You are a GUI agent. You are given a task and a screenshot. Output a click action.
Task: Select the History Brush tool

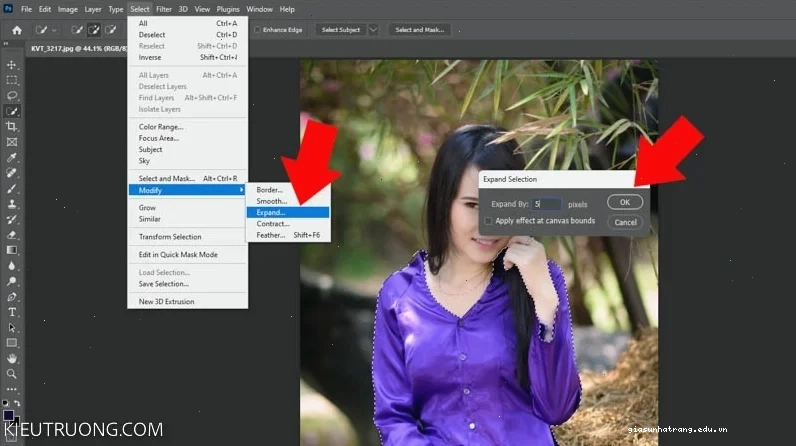click(x=12, y=219)
